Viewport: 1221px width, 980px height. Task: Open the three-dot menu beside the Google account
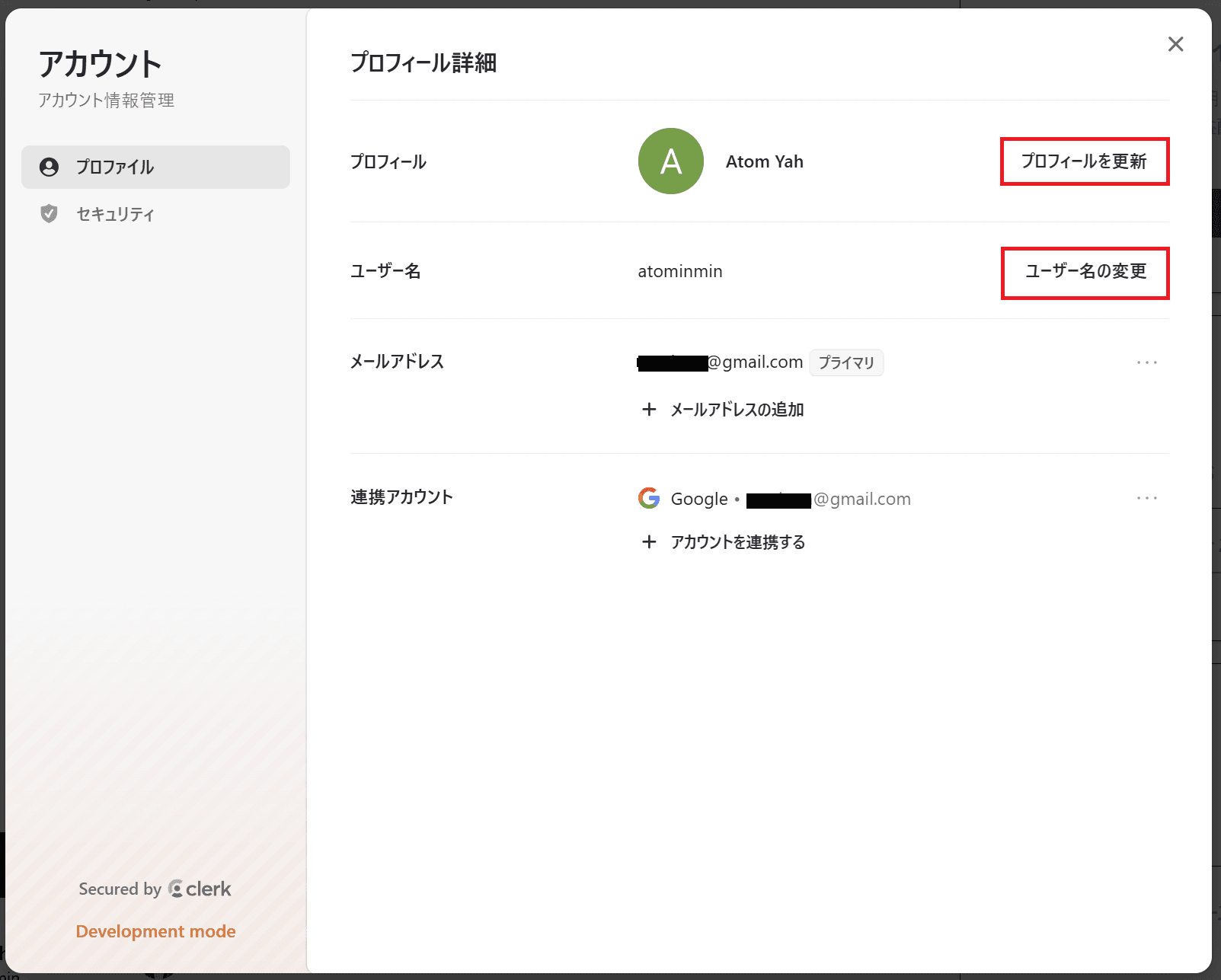(x=1146, y=498)
